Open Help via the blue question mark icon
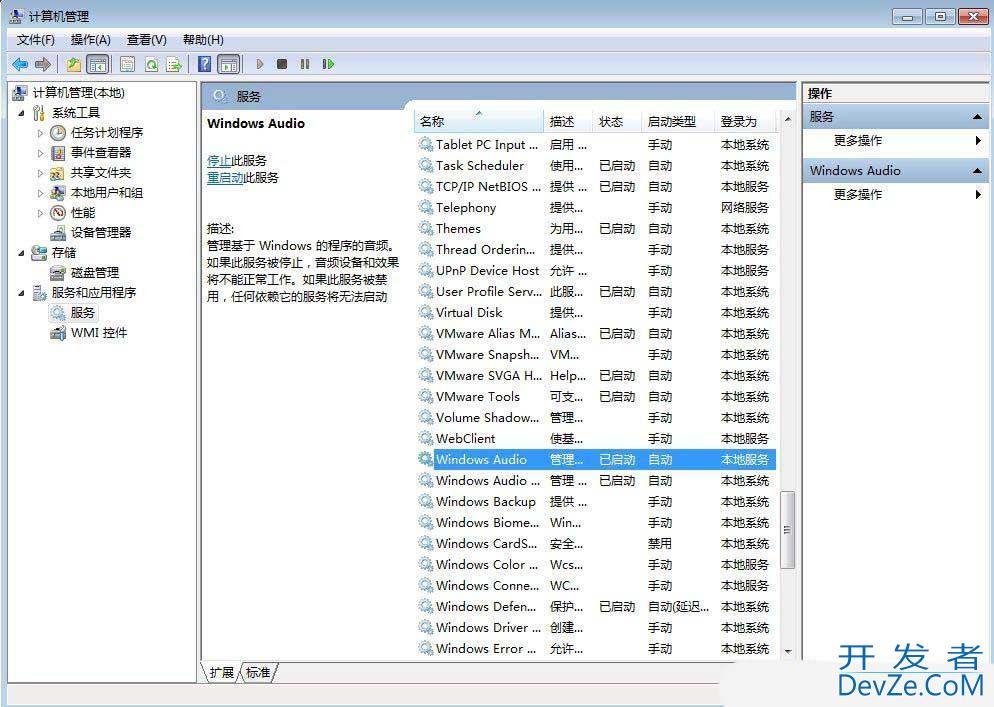The image size is (994, 707). click(204, 64)
